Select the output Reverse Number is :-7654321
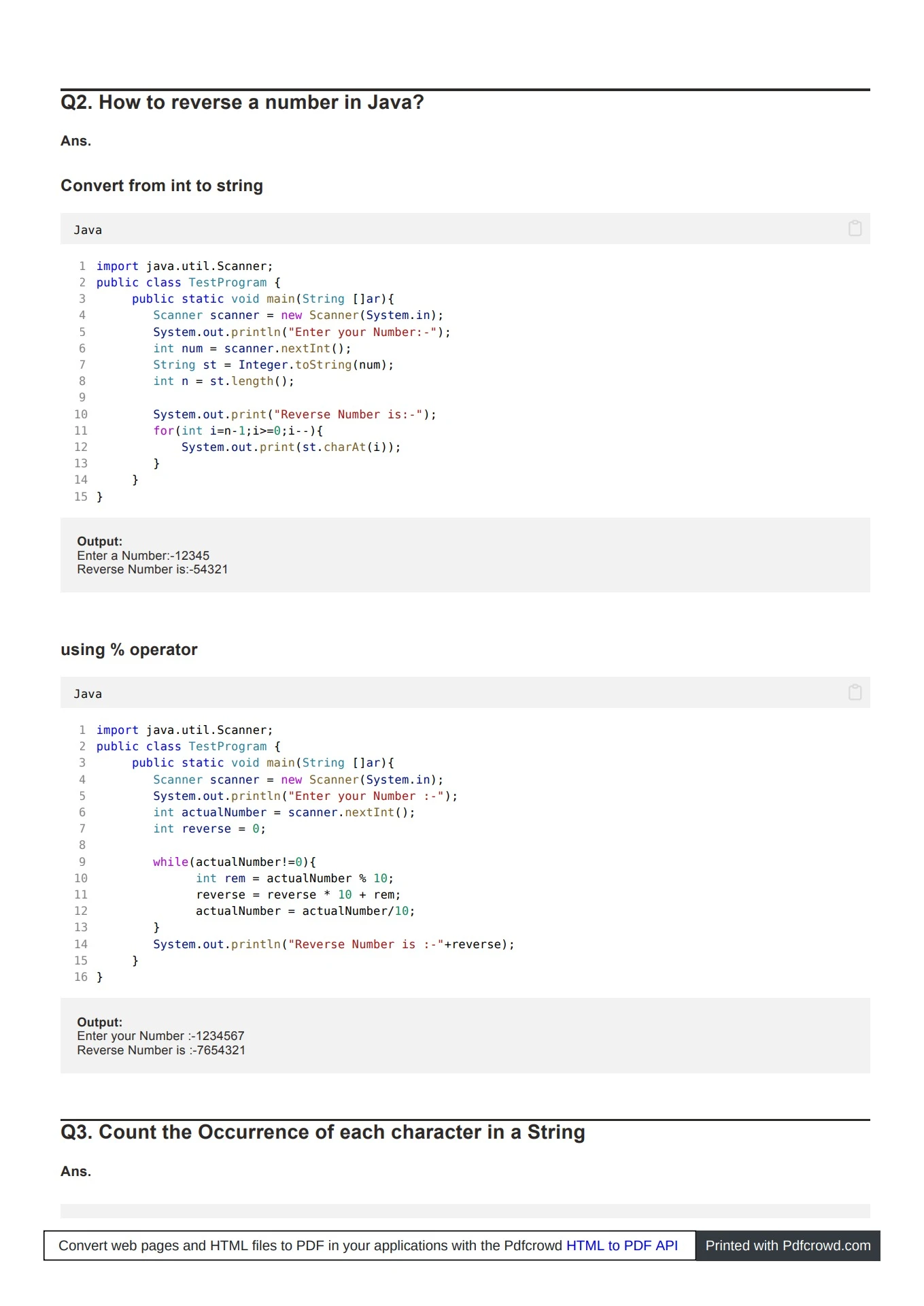This screenshot has width=924, height=1306. 161,1050
